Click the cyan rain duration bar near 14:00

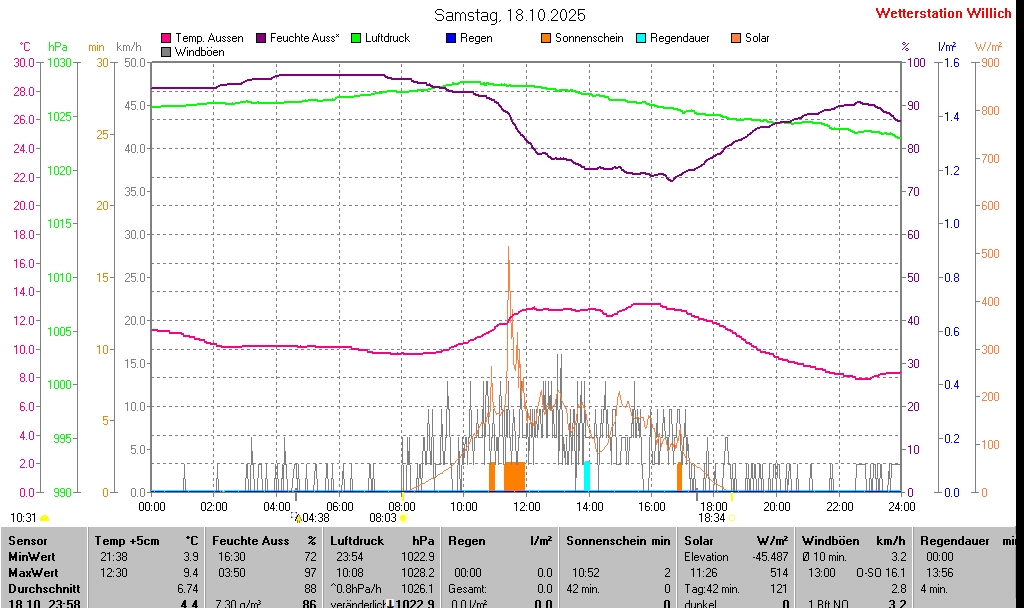coord(587,476)
